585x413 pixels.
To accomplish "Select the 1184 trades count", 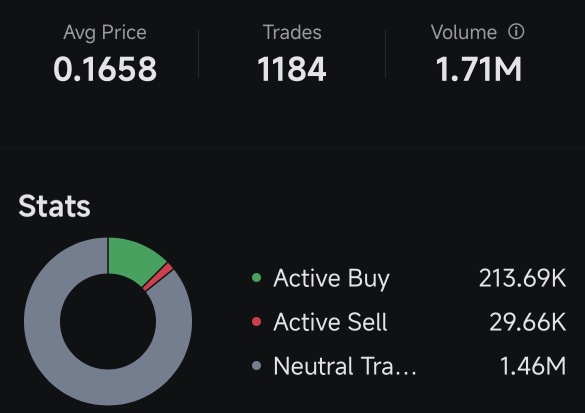I will (292, 69).
